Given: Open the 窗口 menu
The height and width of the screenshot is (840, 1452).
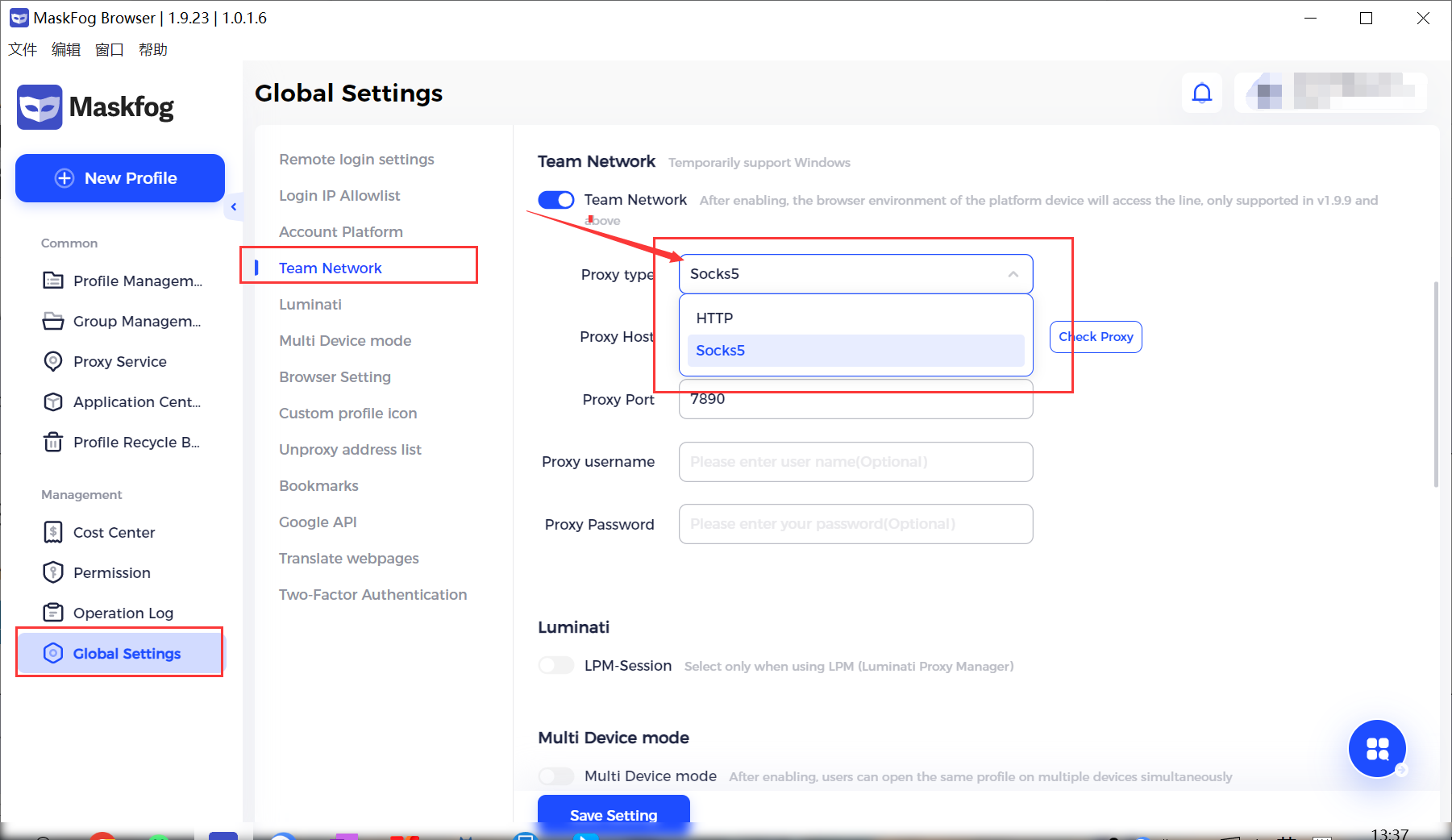Looking at the screenshot, I should point(110,50).
